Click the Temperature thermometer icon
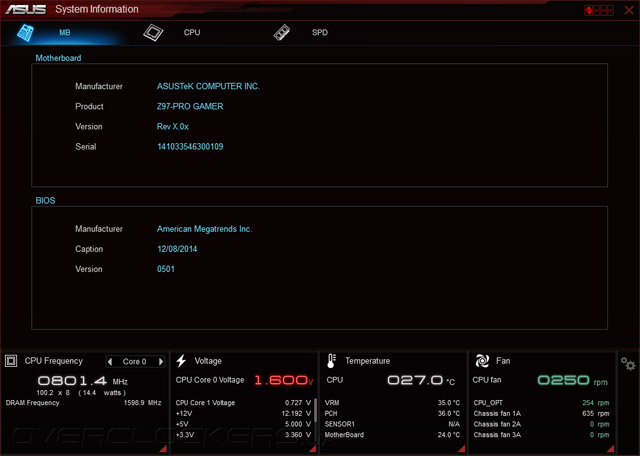The image size is (640, 456). click(331, 361)
